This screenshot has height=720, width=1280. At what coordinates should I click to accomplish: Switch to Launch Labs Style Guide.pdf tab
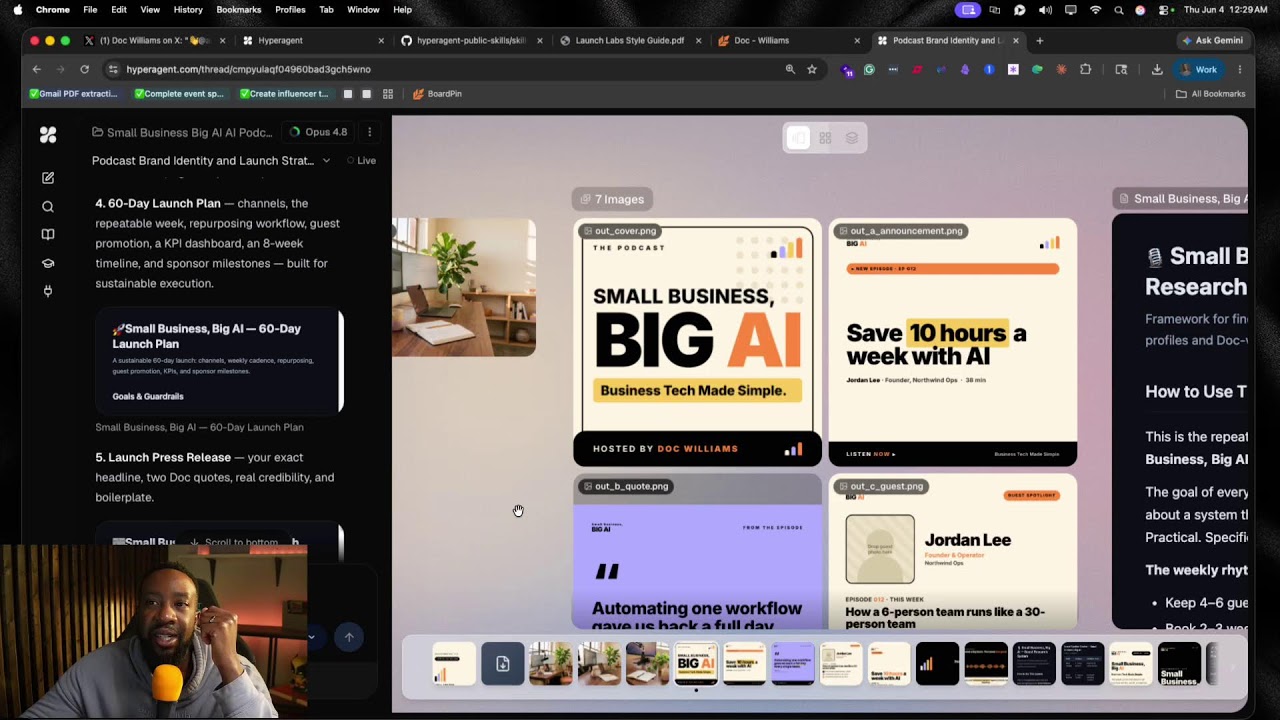pos(630,41)
